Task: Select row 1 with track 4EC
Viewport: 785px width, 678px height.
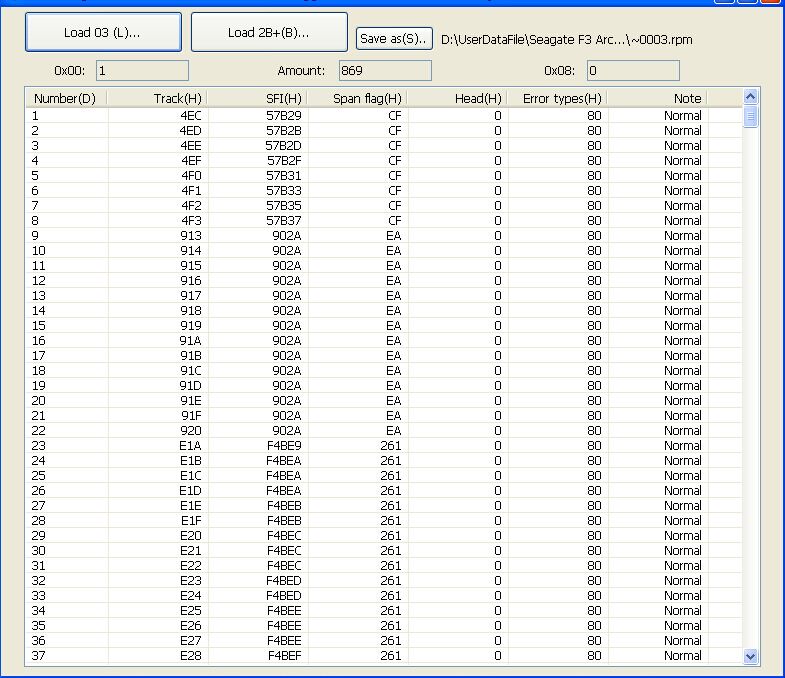Action: pos(384,116)
